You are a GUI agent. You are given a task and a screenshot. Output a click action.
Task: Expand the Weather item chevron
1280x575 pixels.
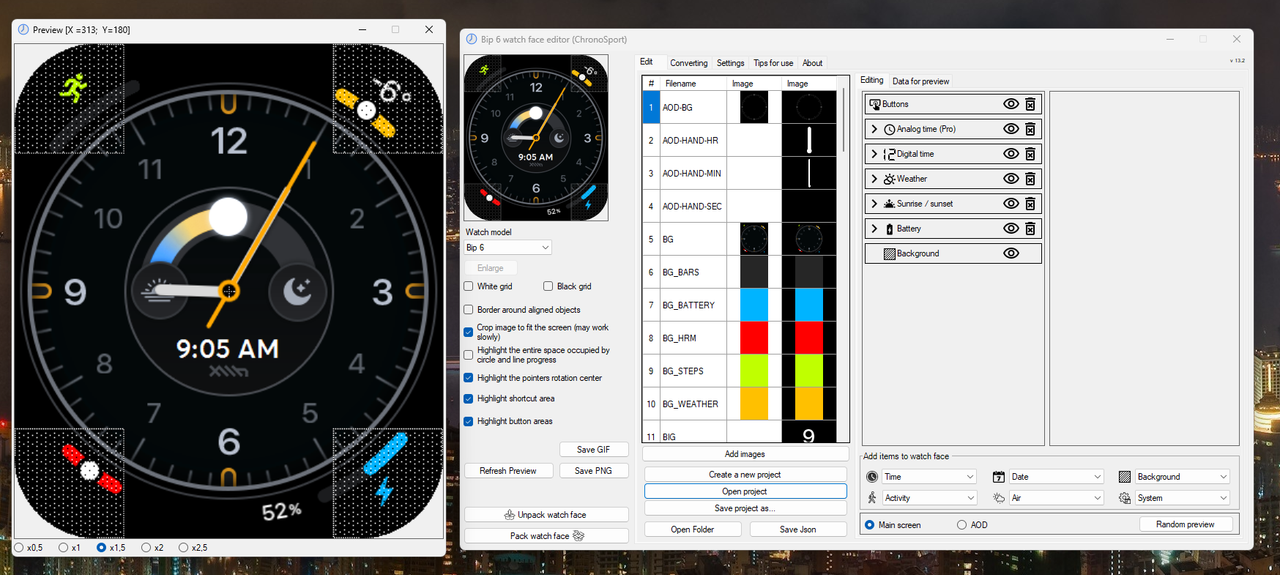(x=875, y=179)
